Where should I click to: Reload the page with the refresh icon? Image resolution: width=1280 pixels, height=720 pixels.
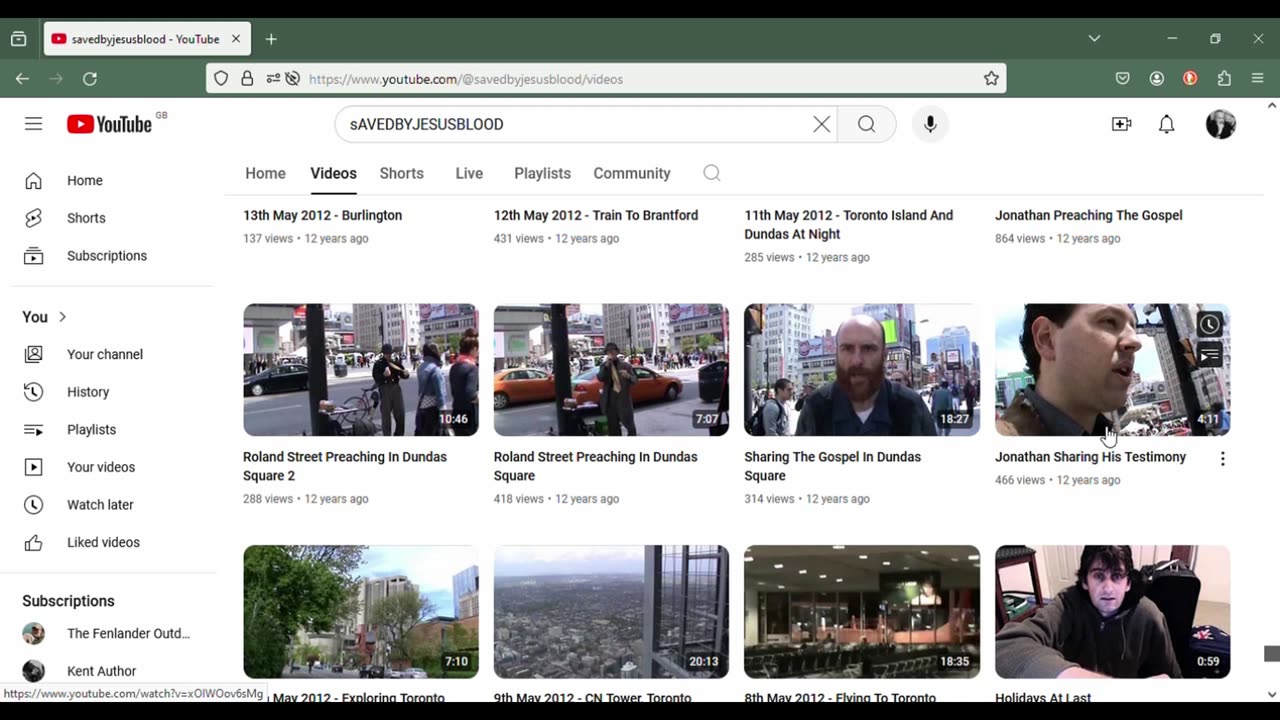(x=90, y=78)
